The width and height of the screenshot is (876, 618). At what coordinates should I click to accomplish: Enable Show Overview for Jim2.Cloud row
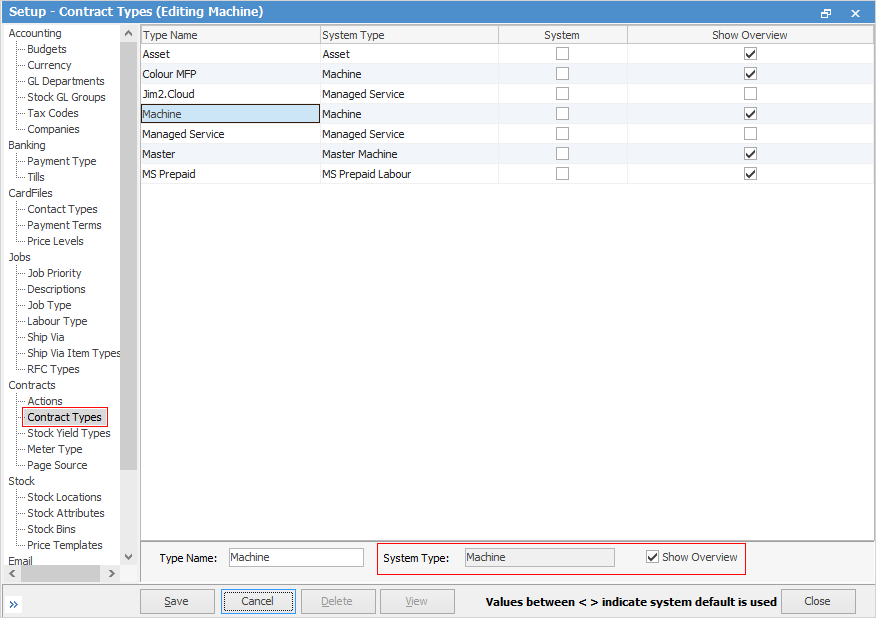[750, 94]
